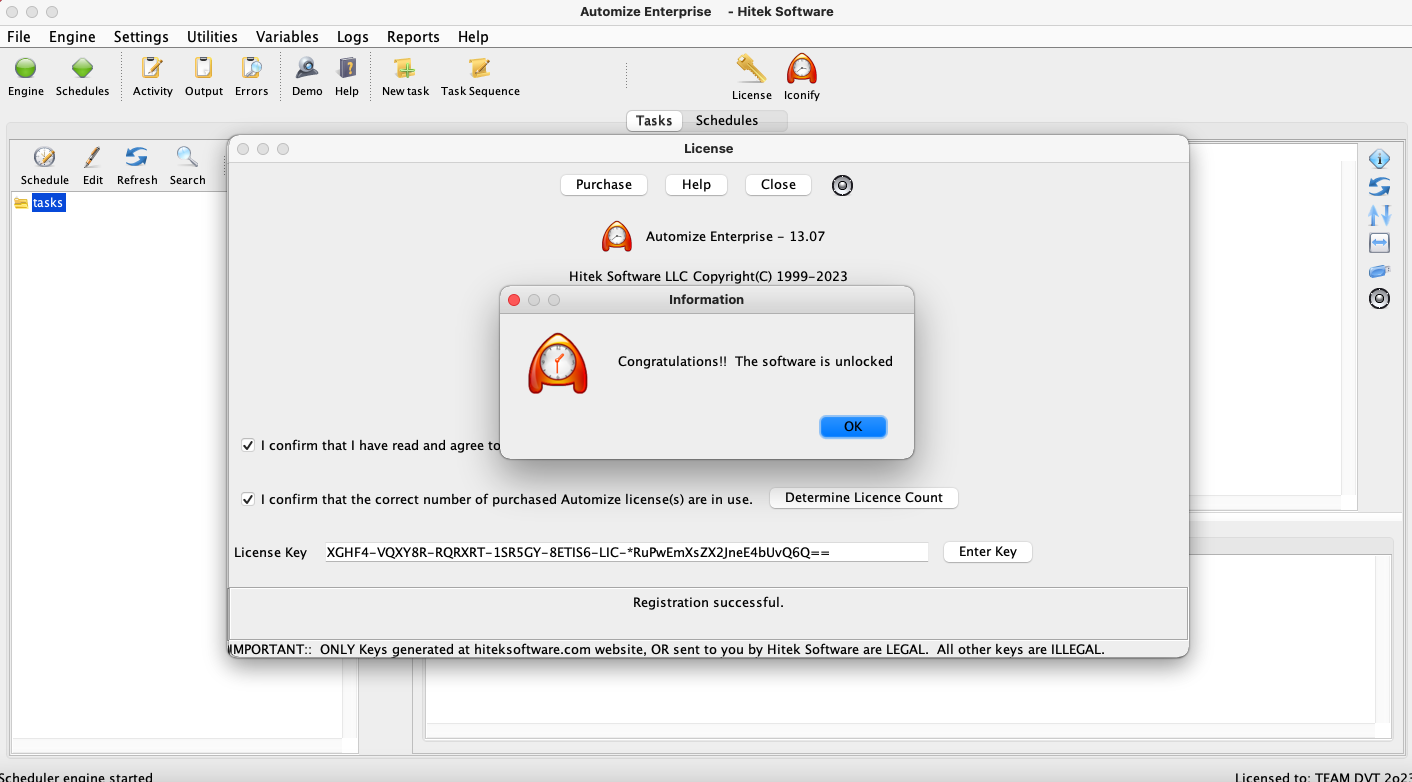Click Determine Licence Count button
Viewport: 1412px width, 782px height.
click(x=864, y=498)
